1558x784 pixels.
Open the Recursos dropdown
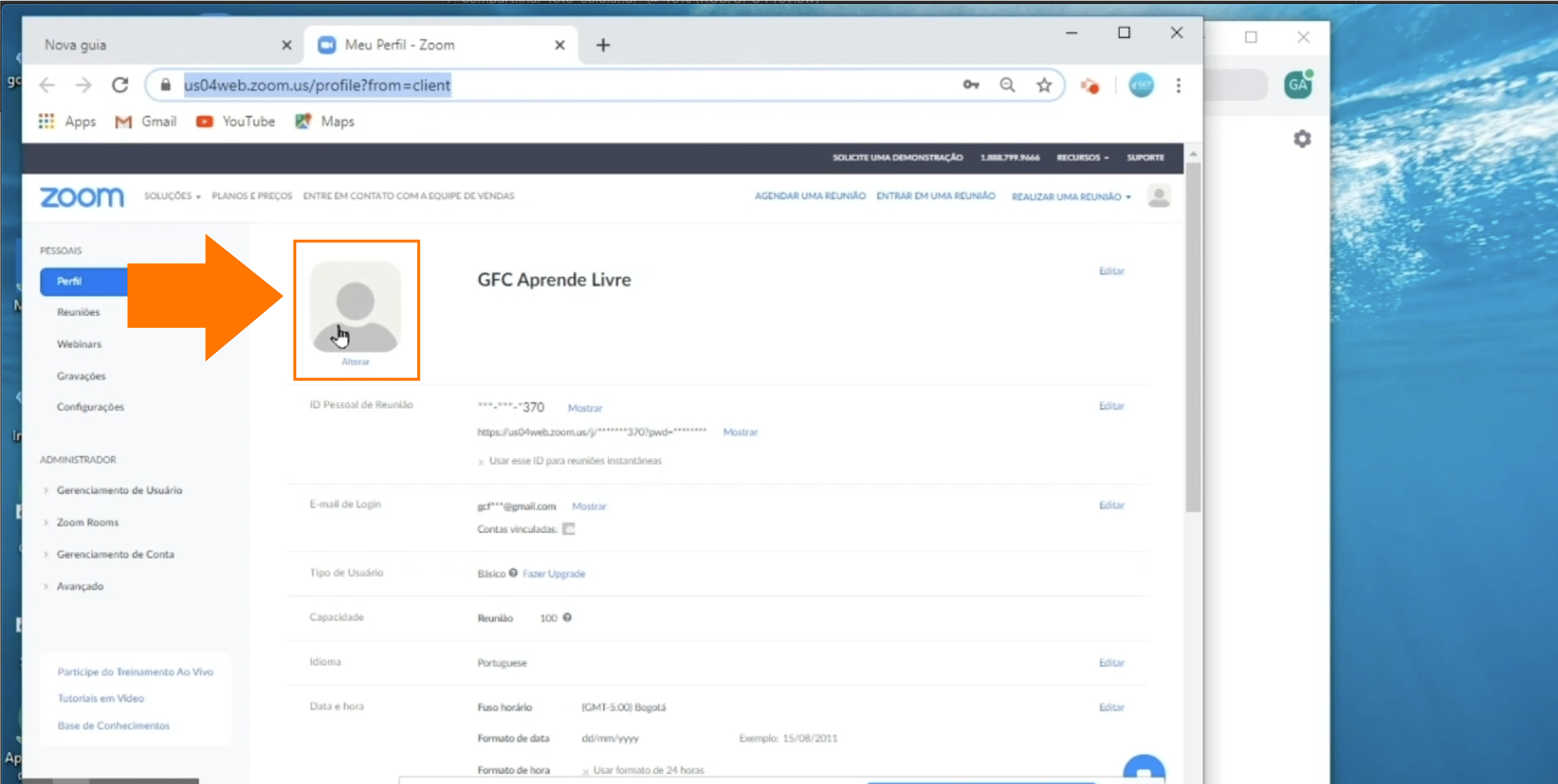point(1083,157)
